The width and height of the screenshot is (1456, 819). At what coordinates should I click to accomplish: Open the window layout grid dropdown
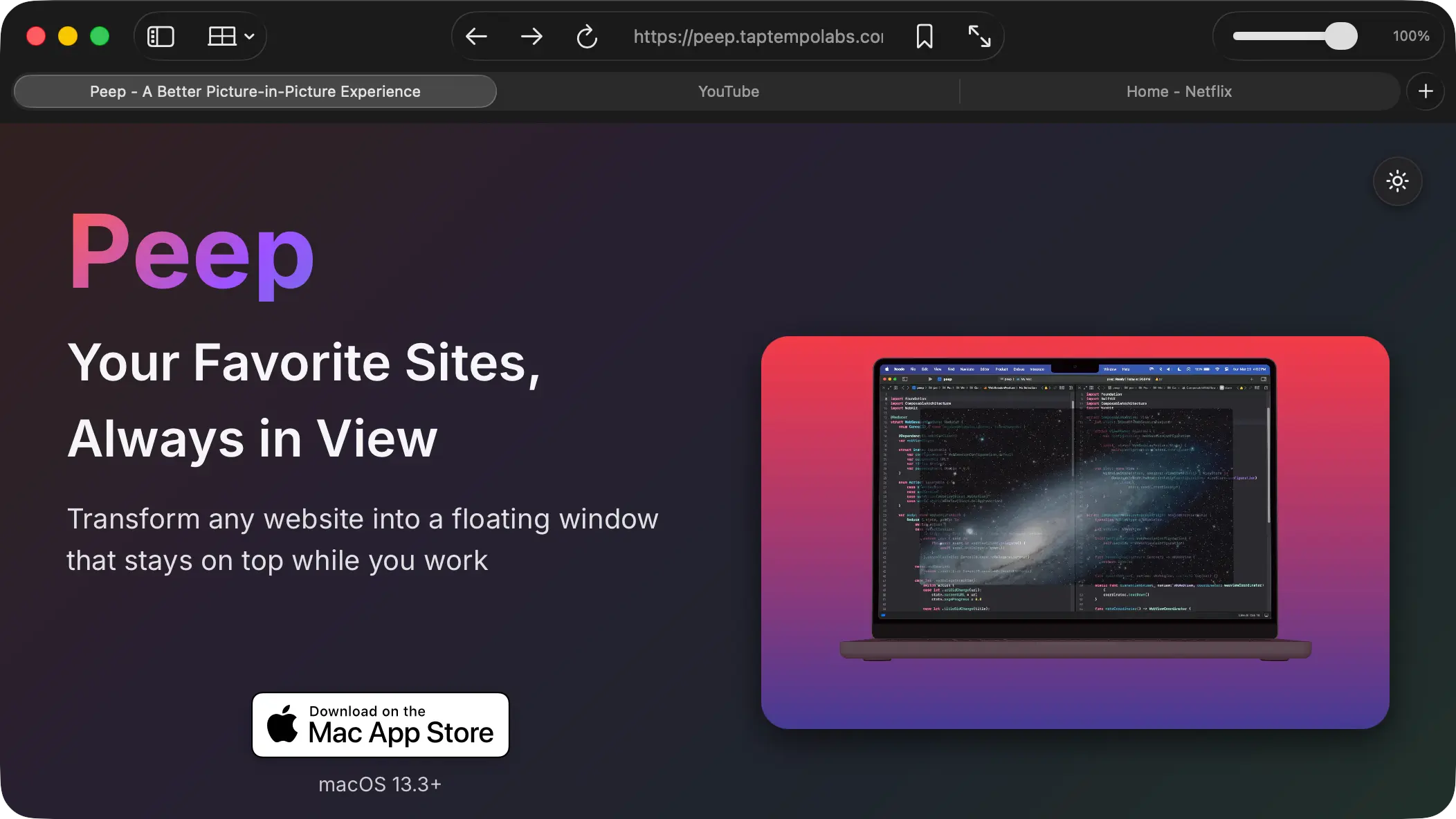click(x=231, y=36)
